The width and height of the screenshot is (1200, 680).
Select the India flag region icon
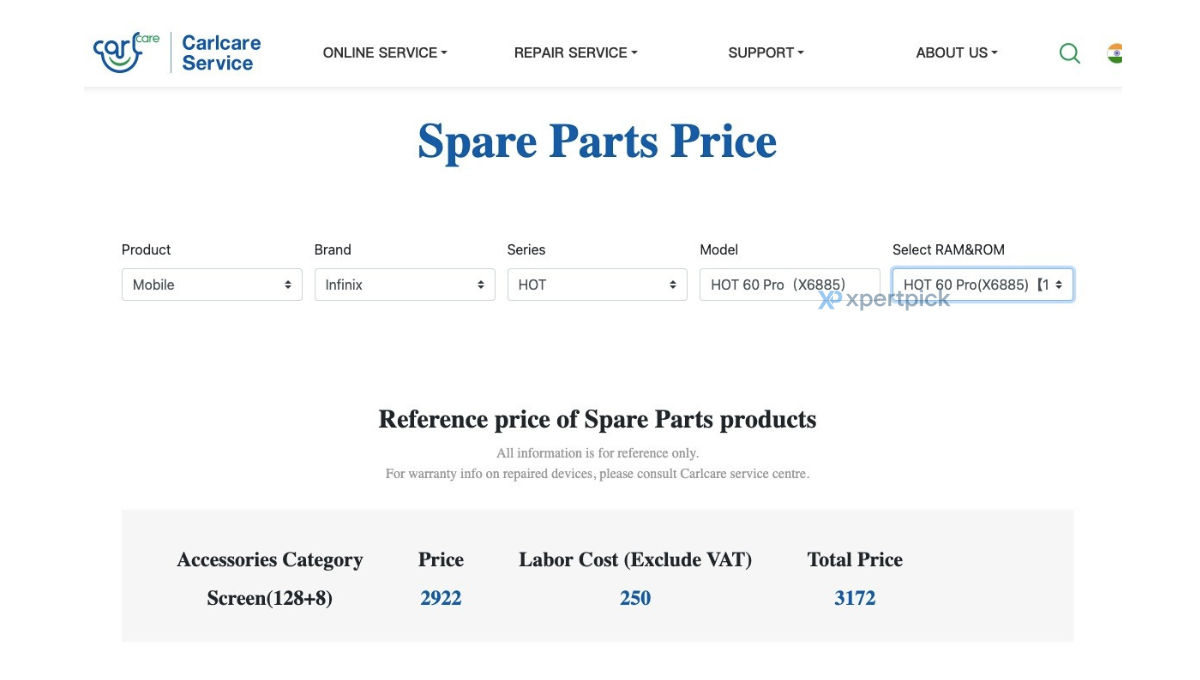pyautogui.click(x=1114, y=53)
